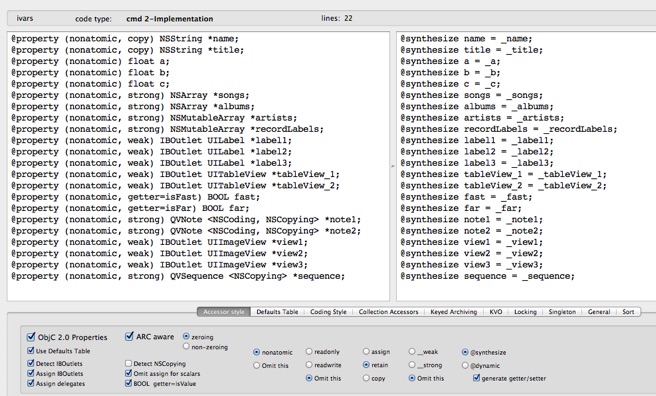
Task: Open the Defaults Table tab
Action: click(277, 312)
